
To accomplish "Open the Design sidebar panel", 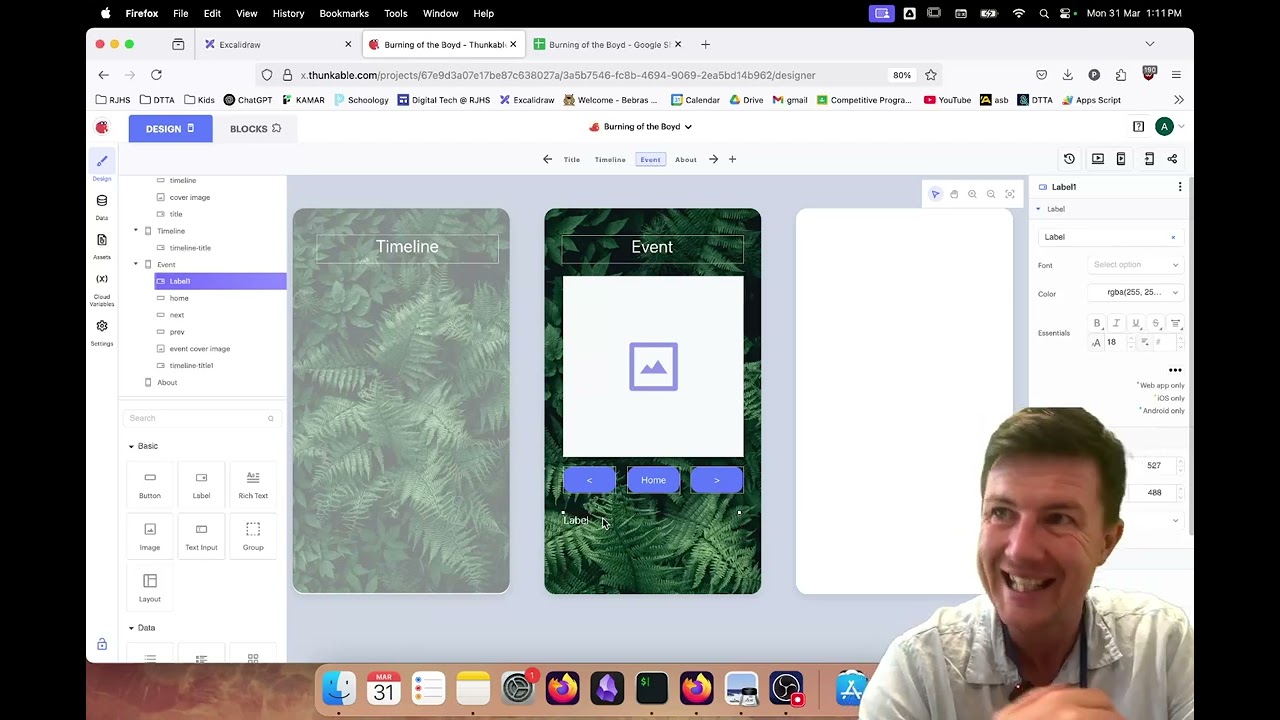I will point(102,165).
